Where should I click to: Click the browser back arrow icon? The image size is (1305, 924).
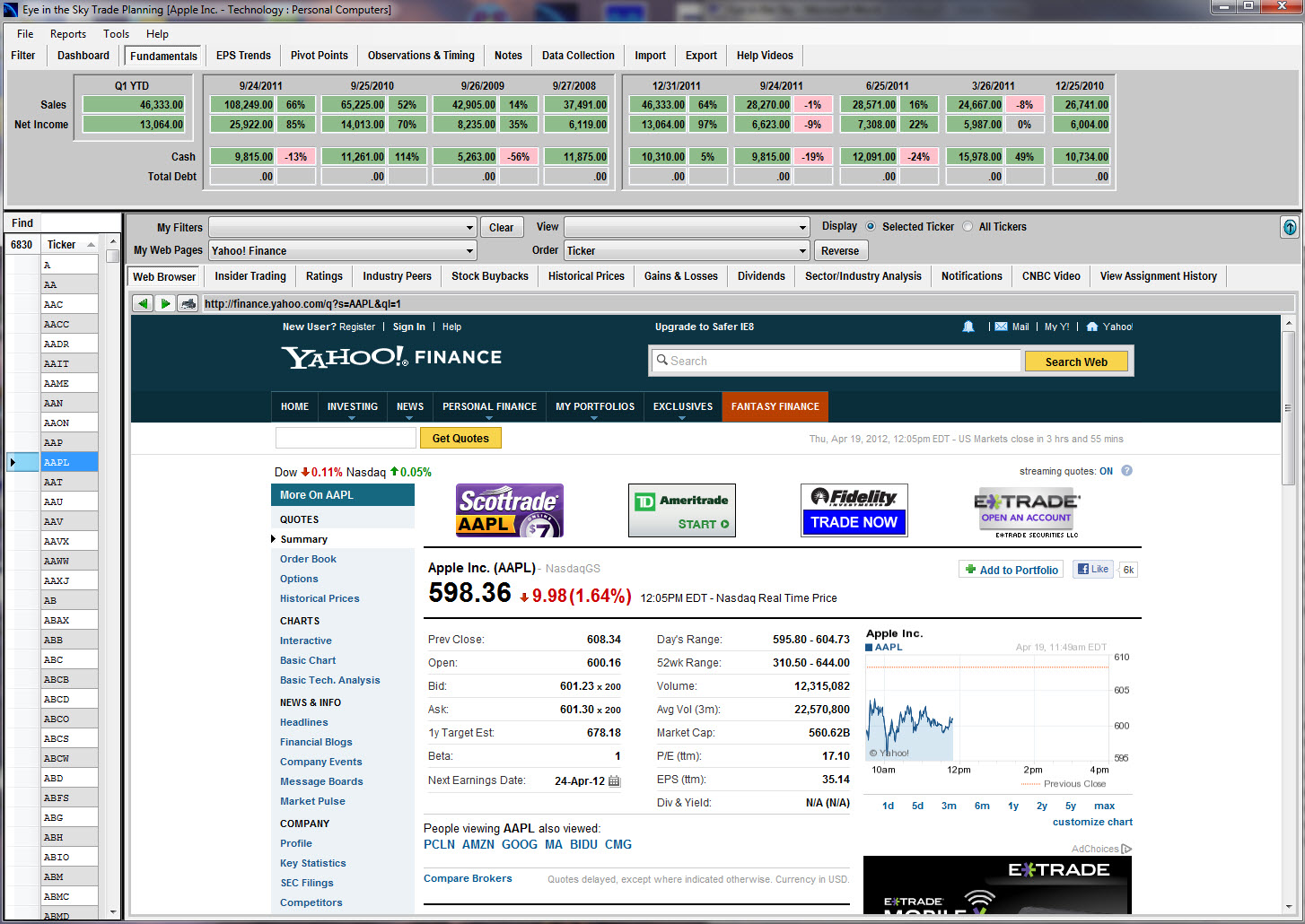[142, 304]
